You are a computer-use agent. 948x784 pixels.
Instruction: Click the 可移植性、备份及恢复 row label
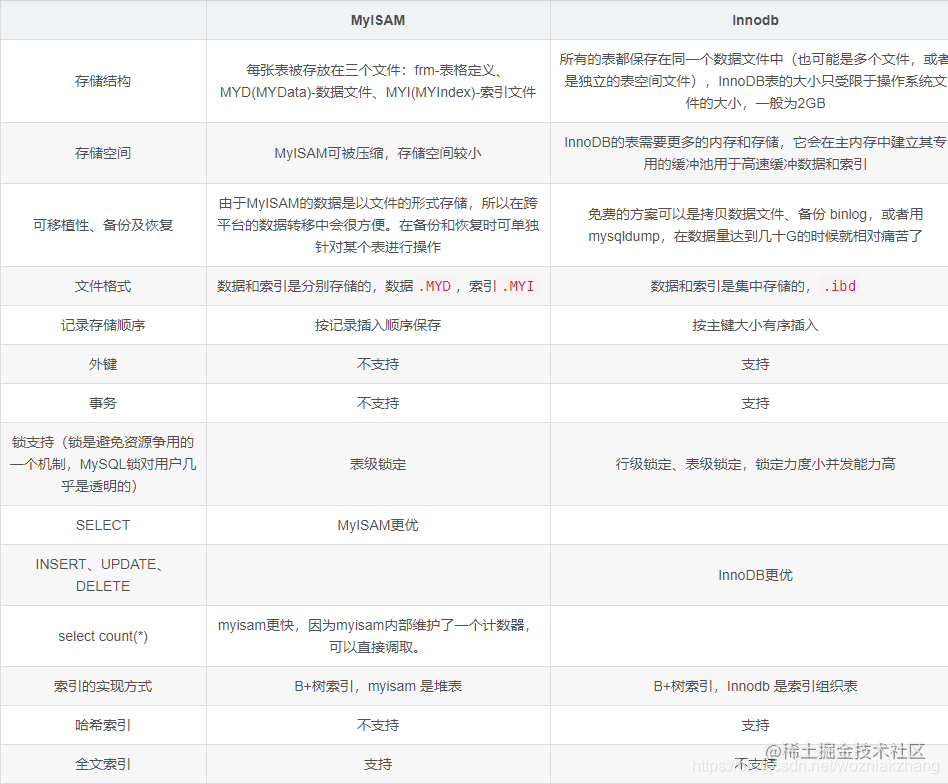pyautogui.click(x=103, y=225)
